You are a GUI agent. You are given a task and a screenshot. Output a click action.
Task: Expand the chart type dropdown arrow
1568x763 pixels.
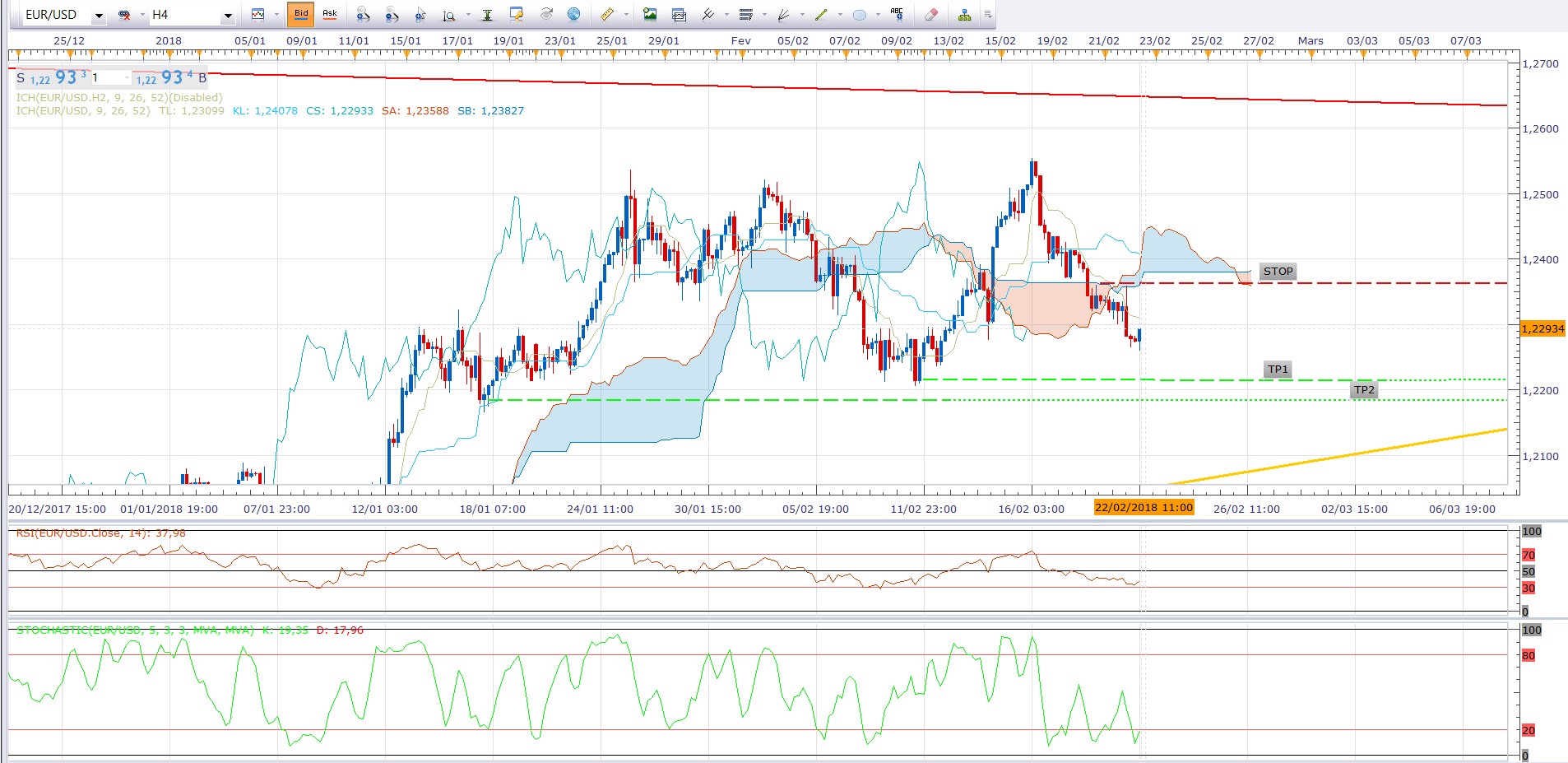pyautogui.click(x=276, y=15)
